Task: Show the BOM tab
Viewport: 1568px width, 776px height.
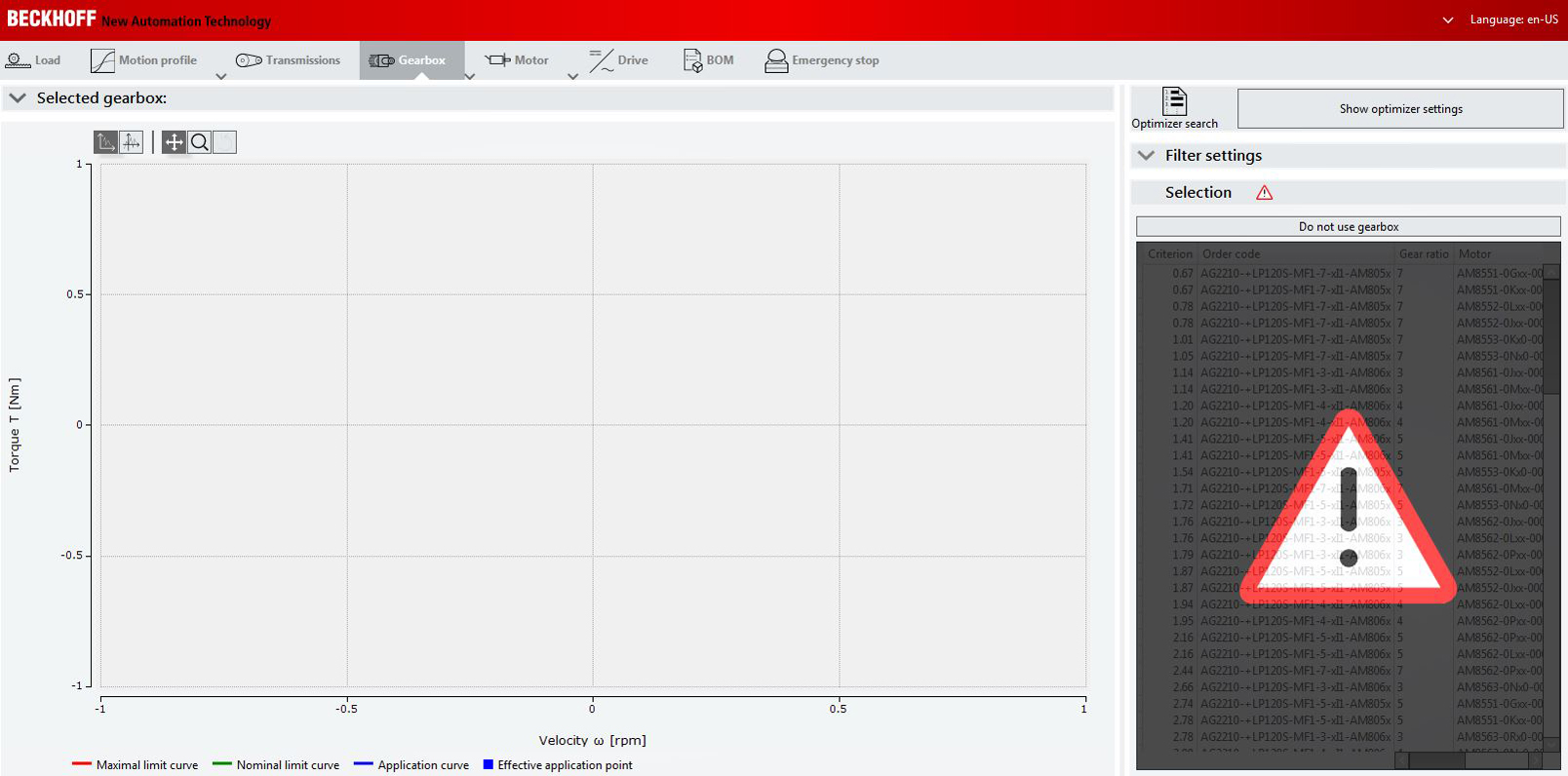Action: coord(709,60)
